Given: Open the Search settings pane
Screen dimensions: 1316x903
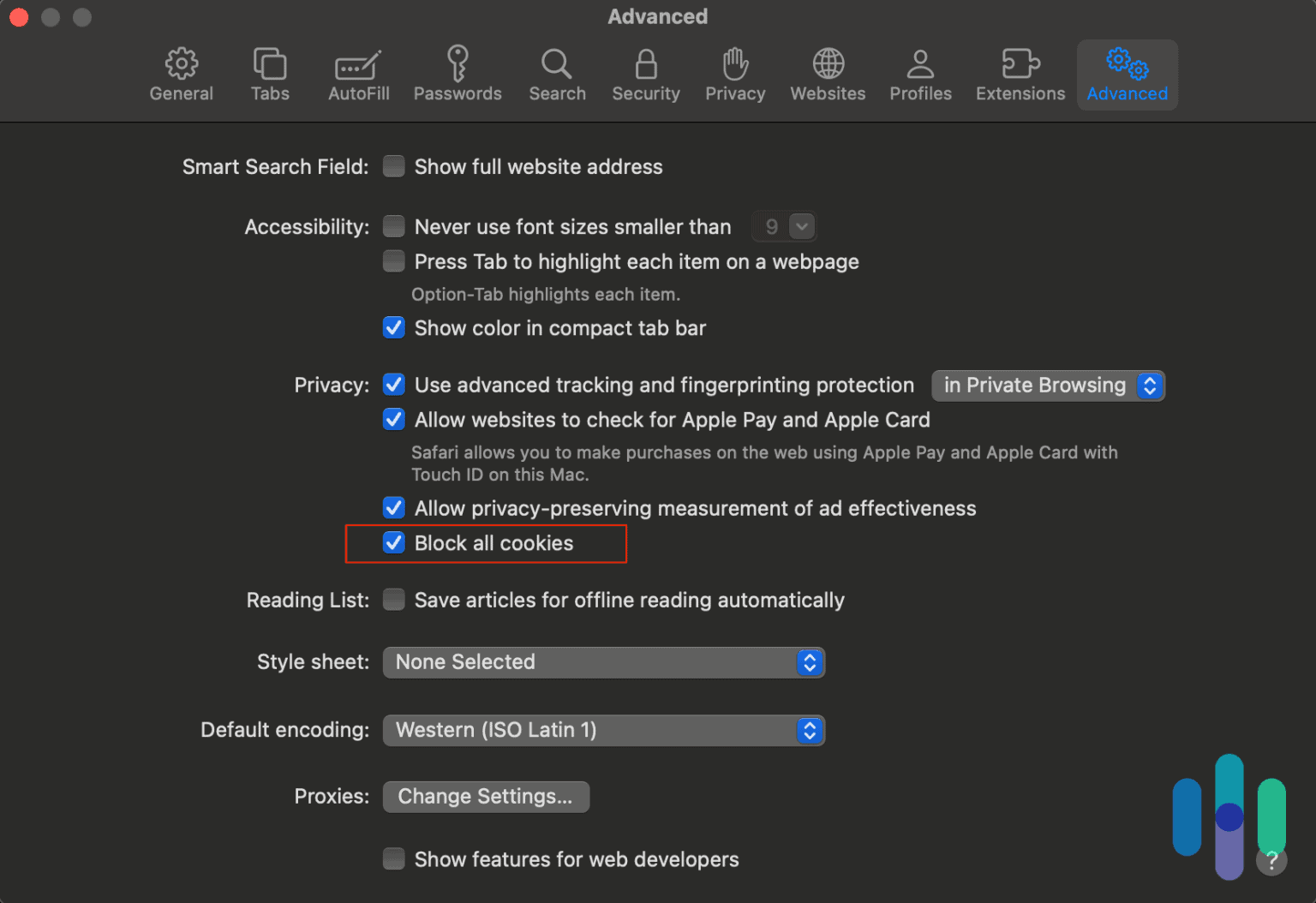Looking at the screenshot, I should (x=557, y=75).
